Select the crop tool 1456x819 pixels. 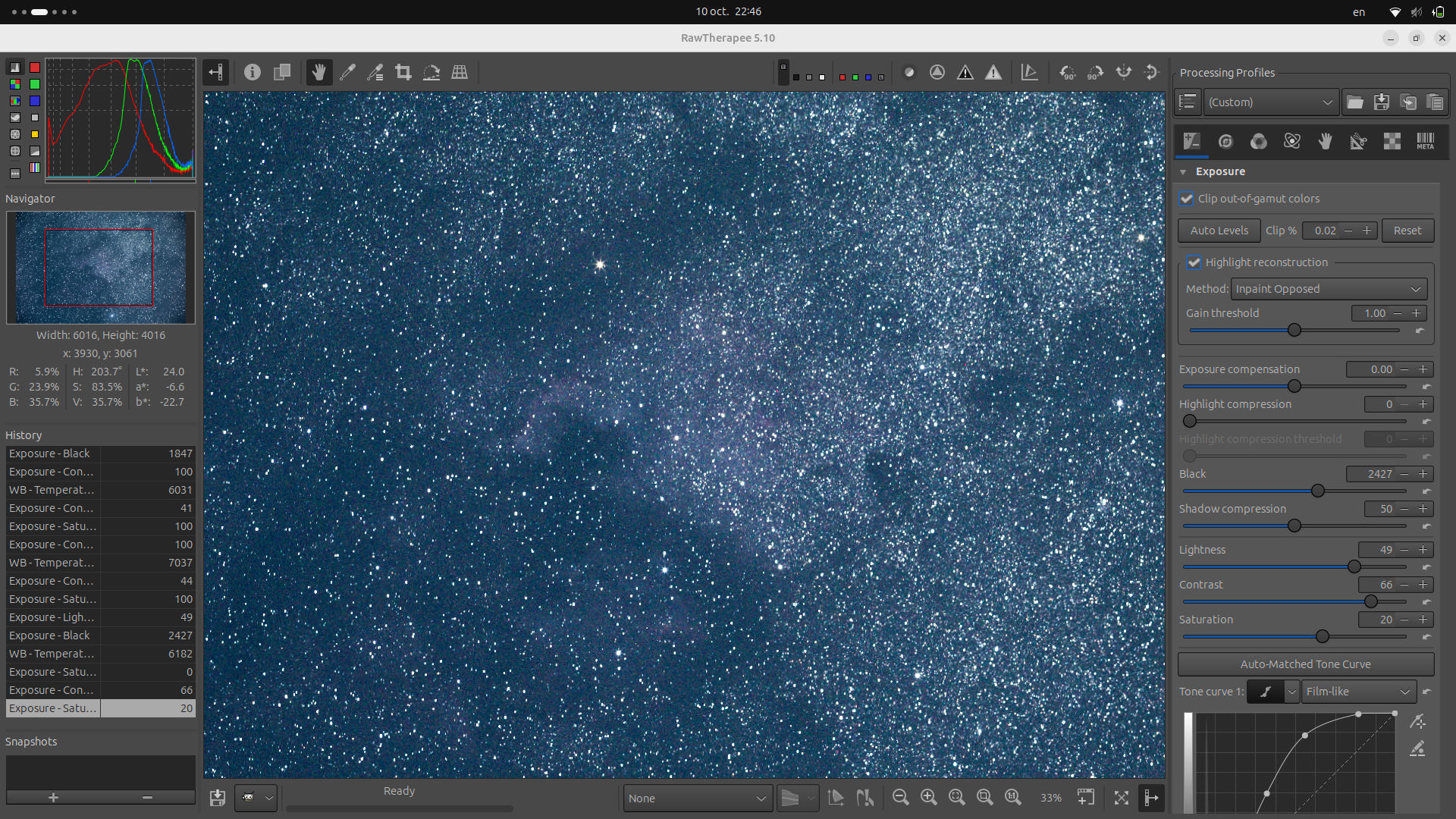coord(403,73)
